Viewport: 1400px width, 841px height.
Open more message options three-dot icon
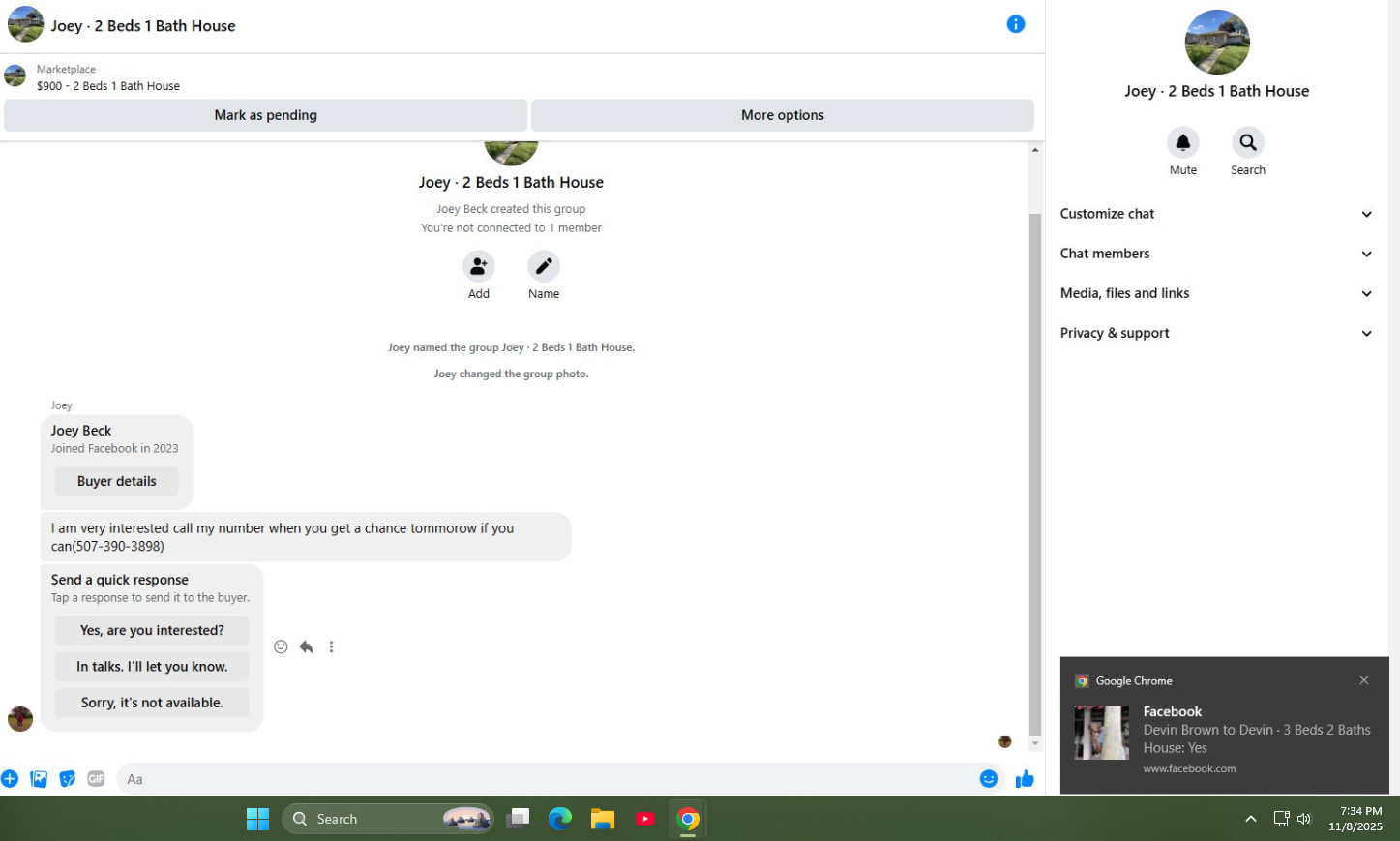(x=331, y=646)
